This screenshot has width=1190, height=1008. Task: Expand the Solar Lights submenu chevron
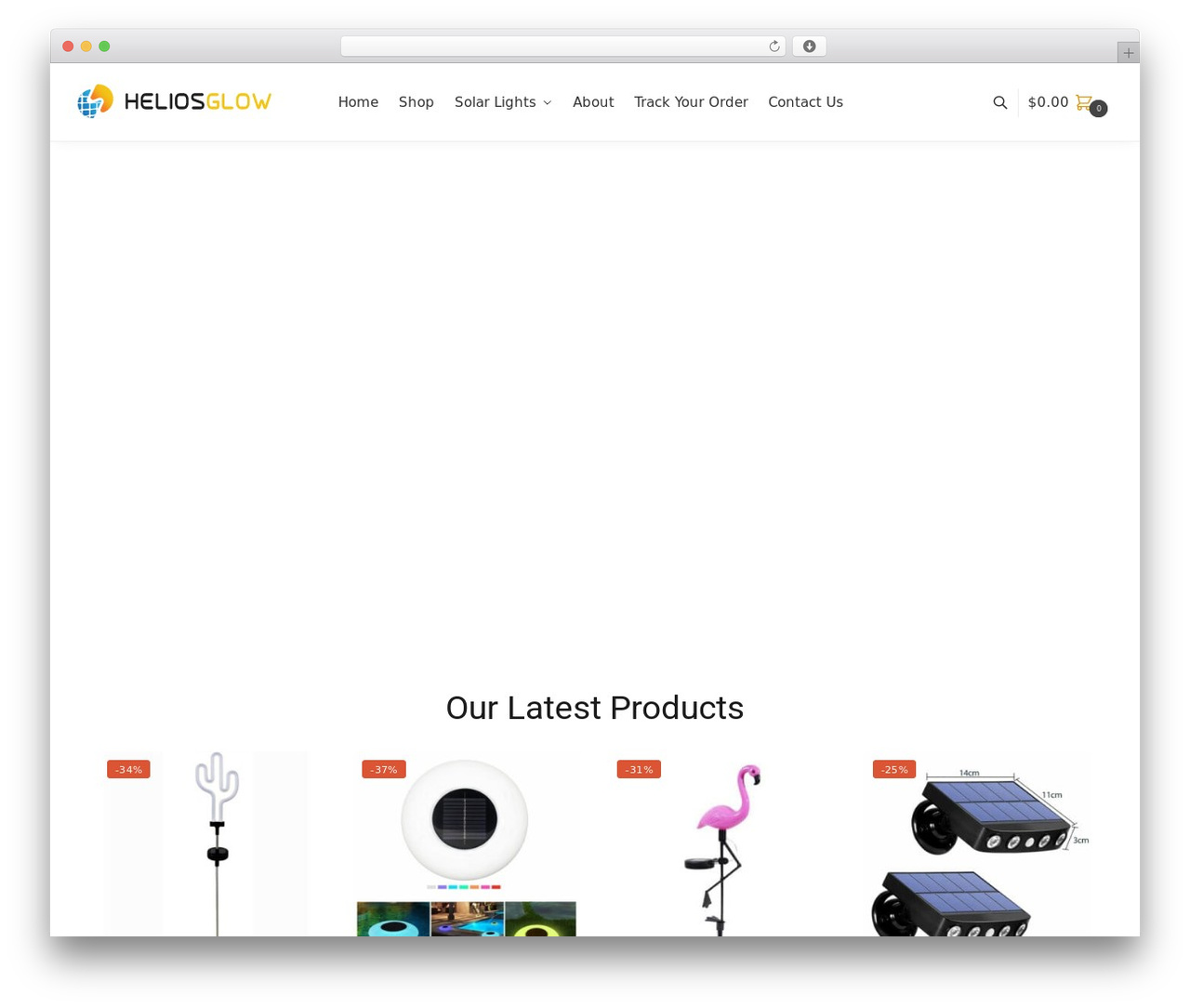click(x=547, y=103)
